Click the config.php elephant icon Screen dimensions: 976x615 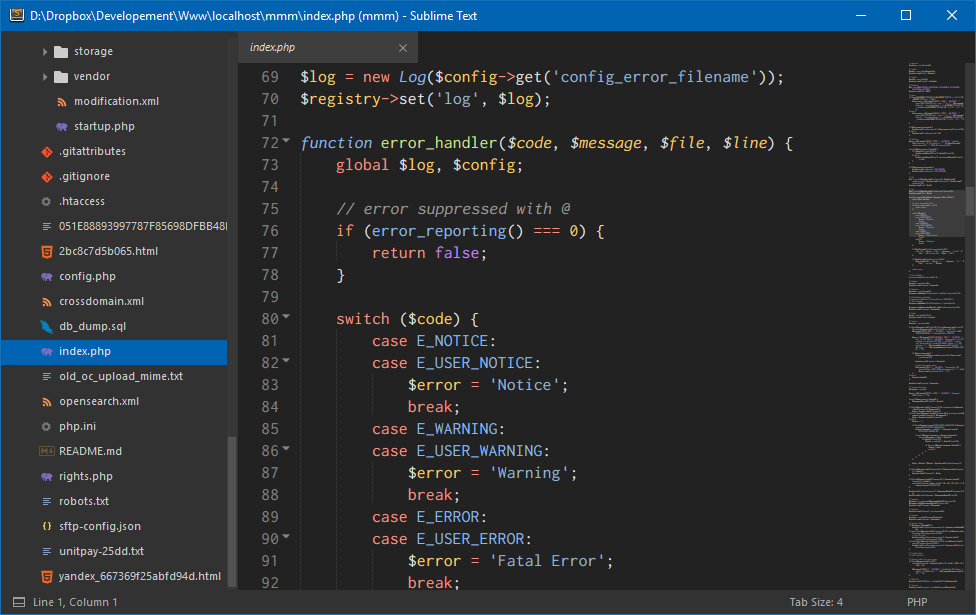[47, 276]
